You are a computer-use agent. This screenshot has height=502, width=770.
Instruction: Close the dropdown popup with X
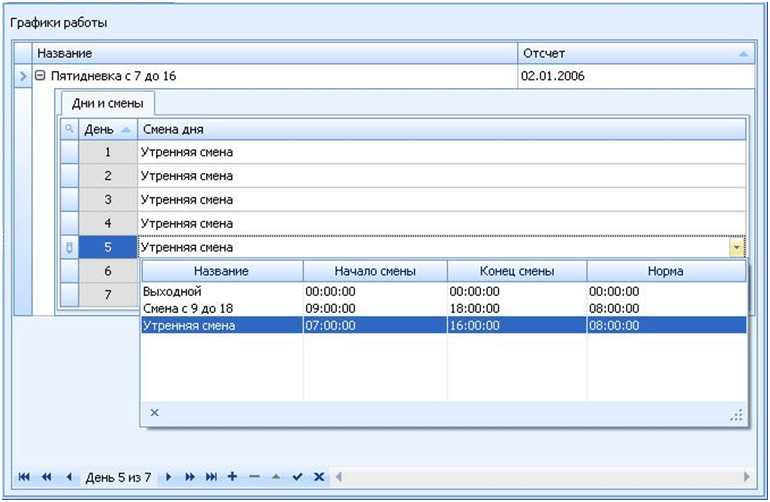[x=154, y=412]
